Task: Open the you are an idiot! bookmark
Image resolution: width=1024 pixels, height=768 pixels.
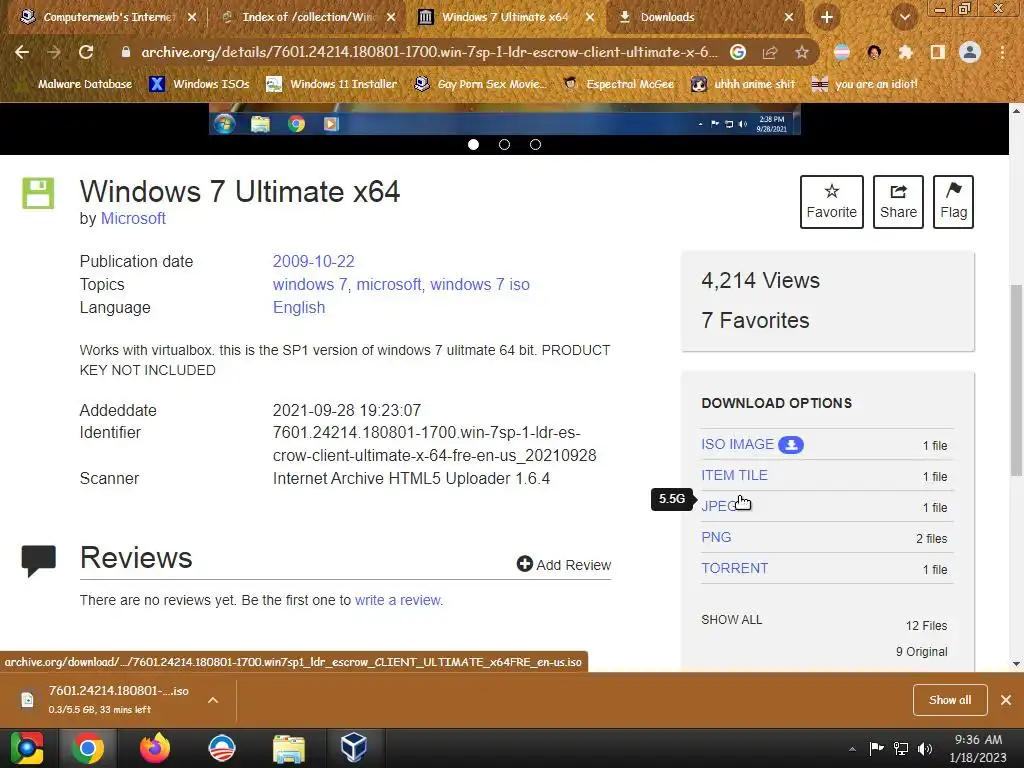Action: pos(864,84)
